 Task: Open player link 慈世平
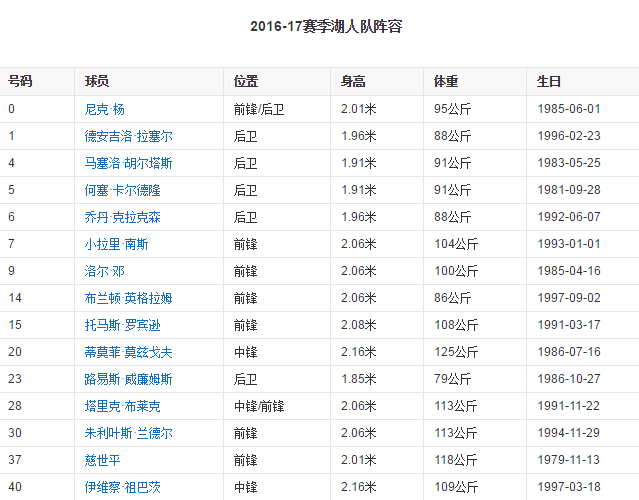[102, 460]
